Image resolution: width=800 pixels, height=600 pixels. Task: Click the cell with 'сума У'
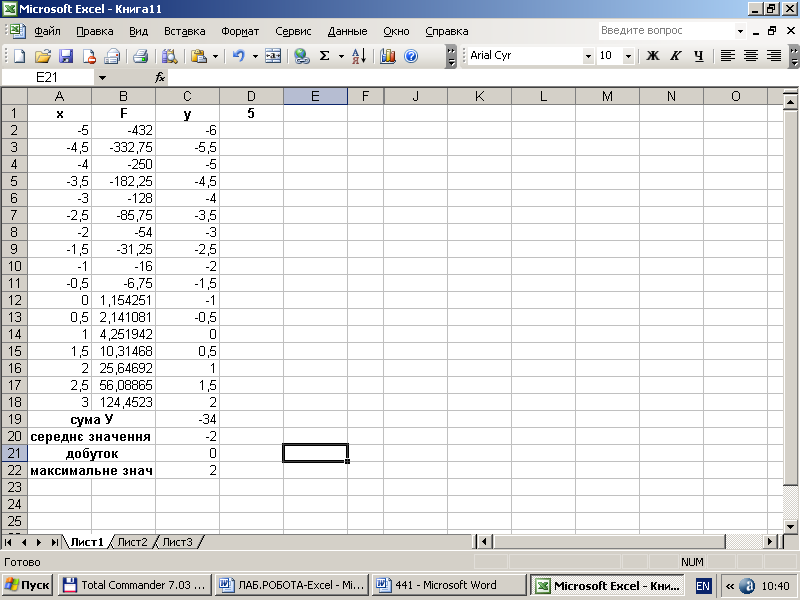pyautogui.click(x=92, y=419)
